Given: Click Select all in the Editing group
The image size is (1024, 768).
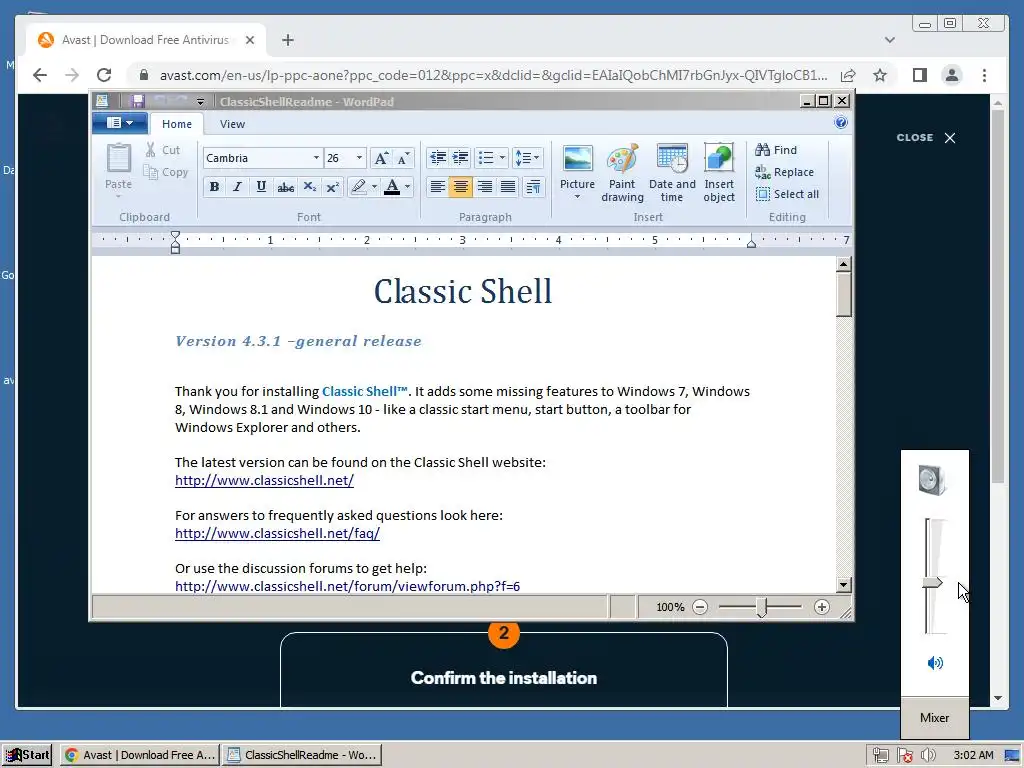Looking at the screenshot, I should click(787, 194).
